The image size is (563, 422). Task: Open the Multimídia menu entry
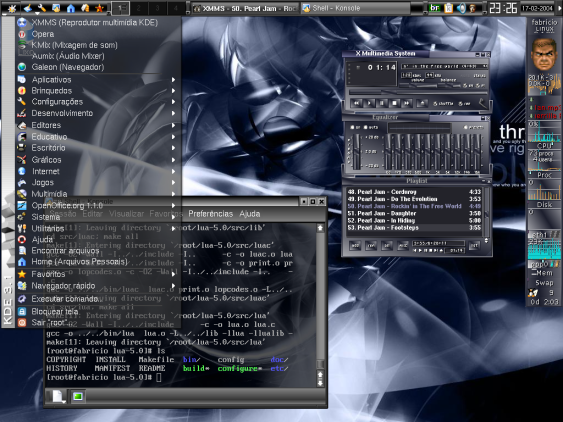pos(98,194)
